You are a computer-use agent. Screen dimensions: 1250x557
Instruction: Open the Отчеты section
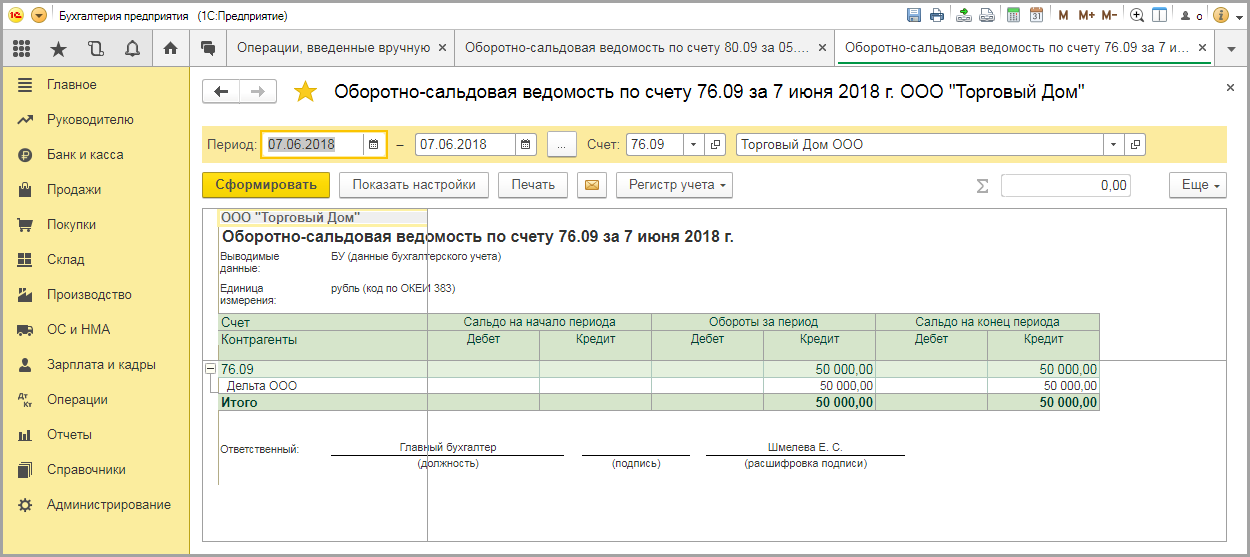94,435
